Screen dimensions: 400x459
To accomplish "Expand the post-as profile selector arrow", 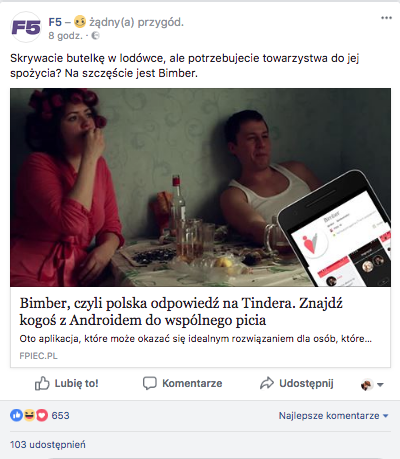I will click(380, 385).
